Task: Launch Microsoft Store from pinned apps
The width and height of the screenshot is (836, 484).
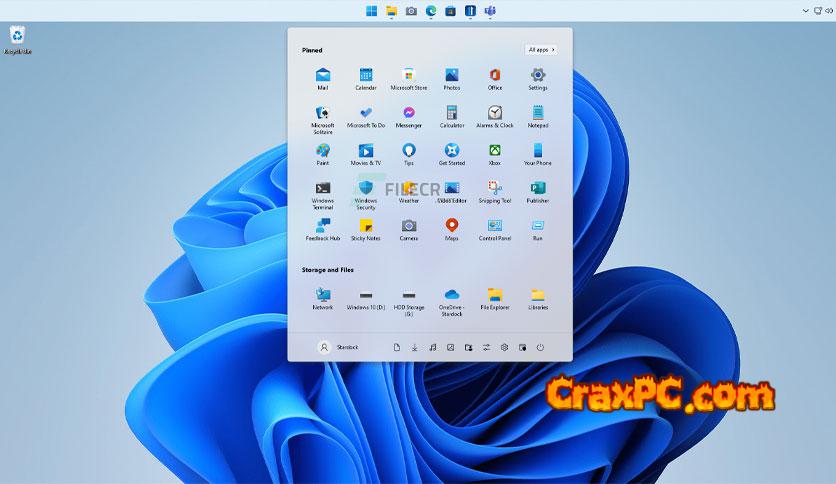Action: point(408,76)
